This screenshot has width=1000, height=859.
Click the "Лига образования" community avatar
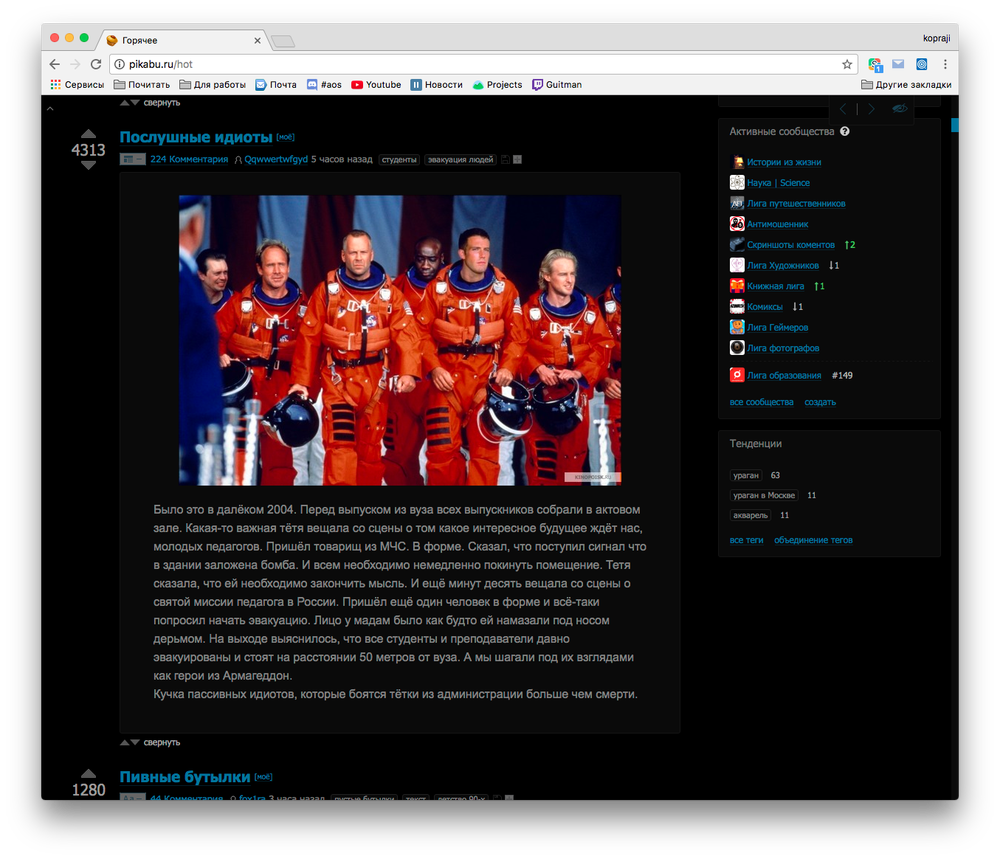coord(737,375)
